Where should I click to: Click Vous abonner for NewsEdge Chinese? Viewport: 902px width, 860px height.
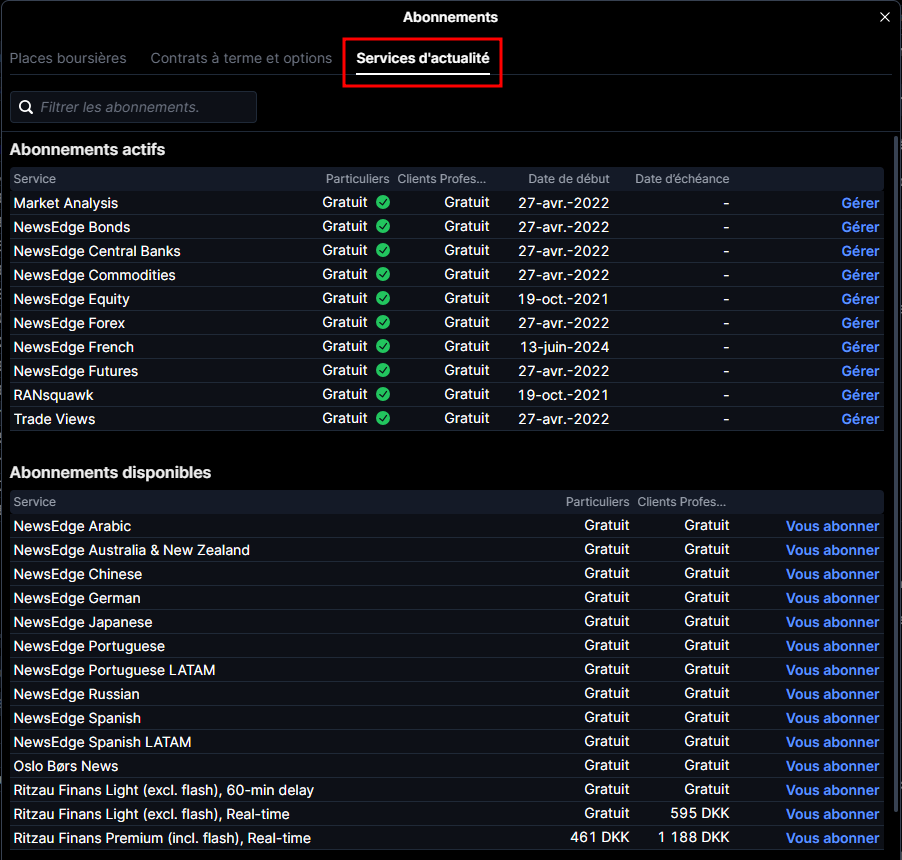(x=832, y=574)
